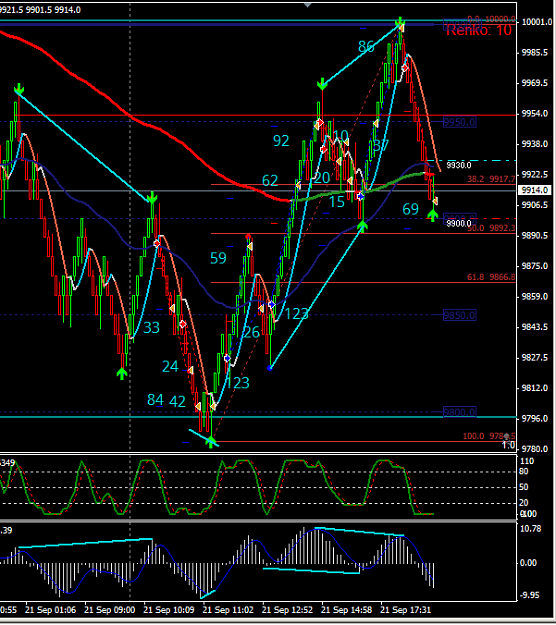Click the 9985.5 price axis label
This screenshot has height=625, width=556.
(534, 53)
